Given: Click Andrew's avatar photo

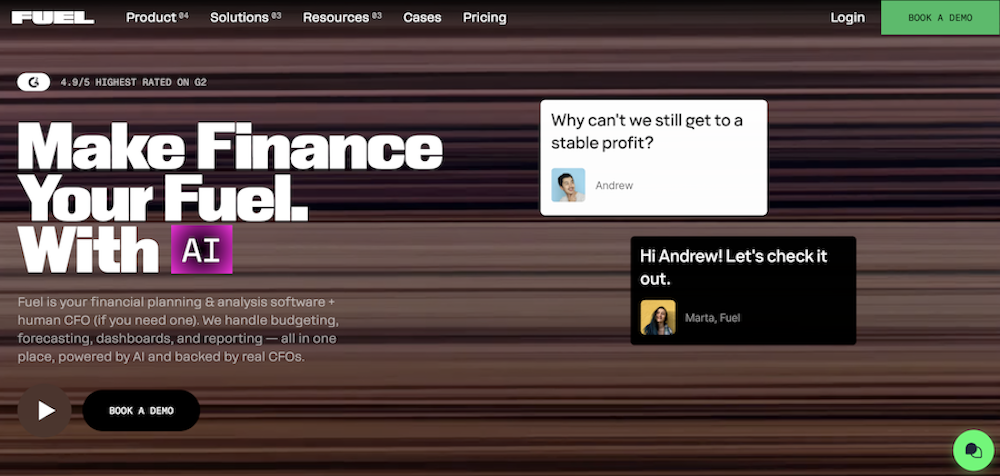Looking at the screenshot, I should coord(568,185).
